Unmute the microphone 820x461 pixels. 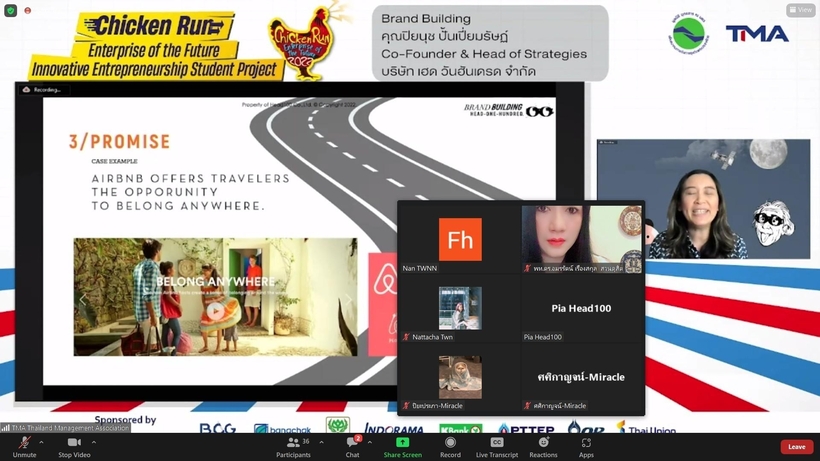[24, 444]
